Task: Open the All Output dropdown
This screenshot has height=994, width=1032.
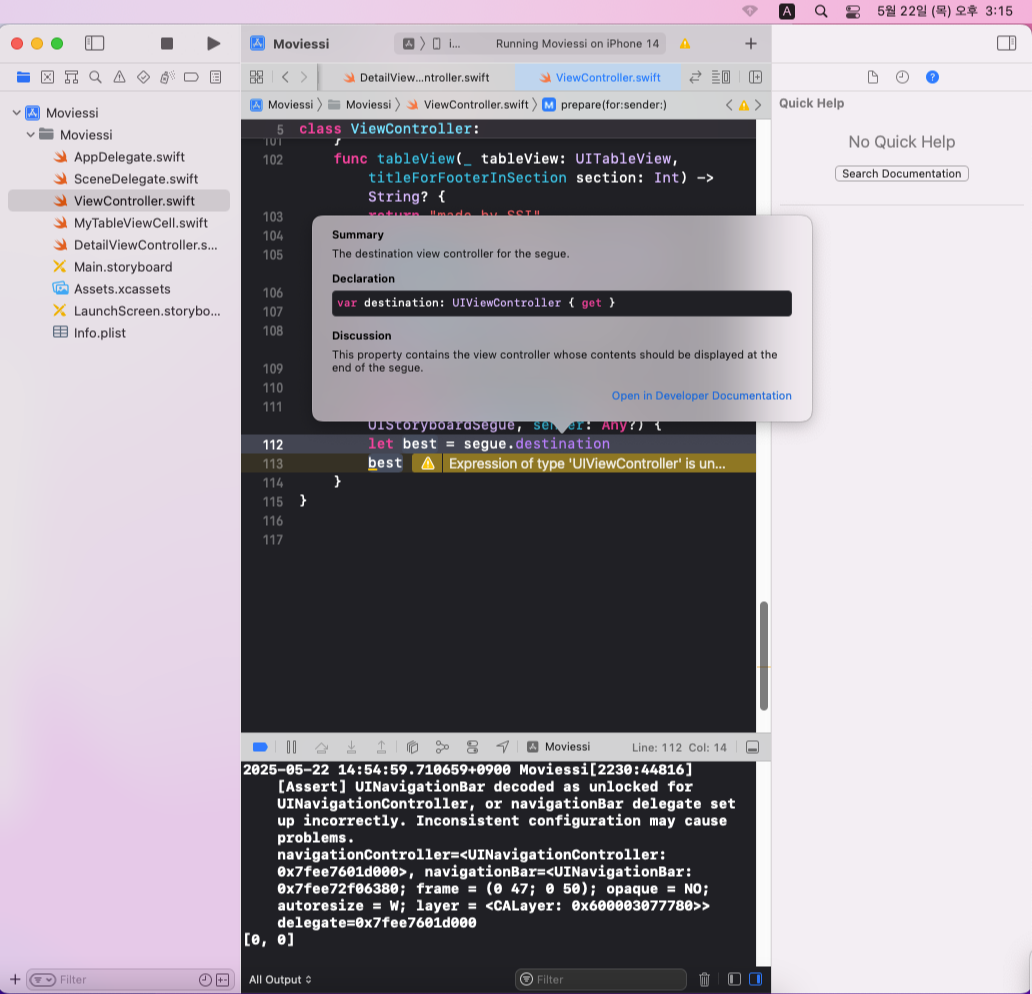Action: [x=280, y=980]
